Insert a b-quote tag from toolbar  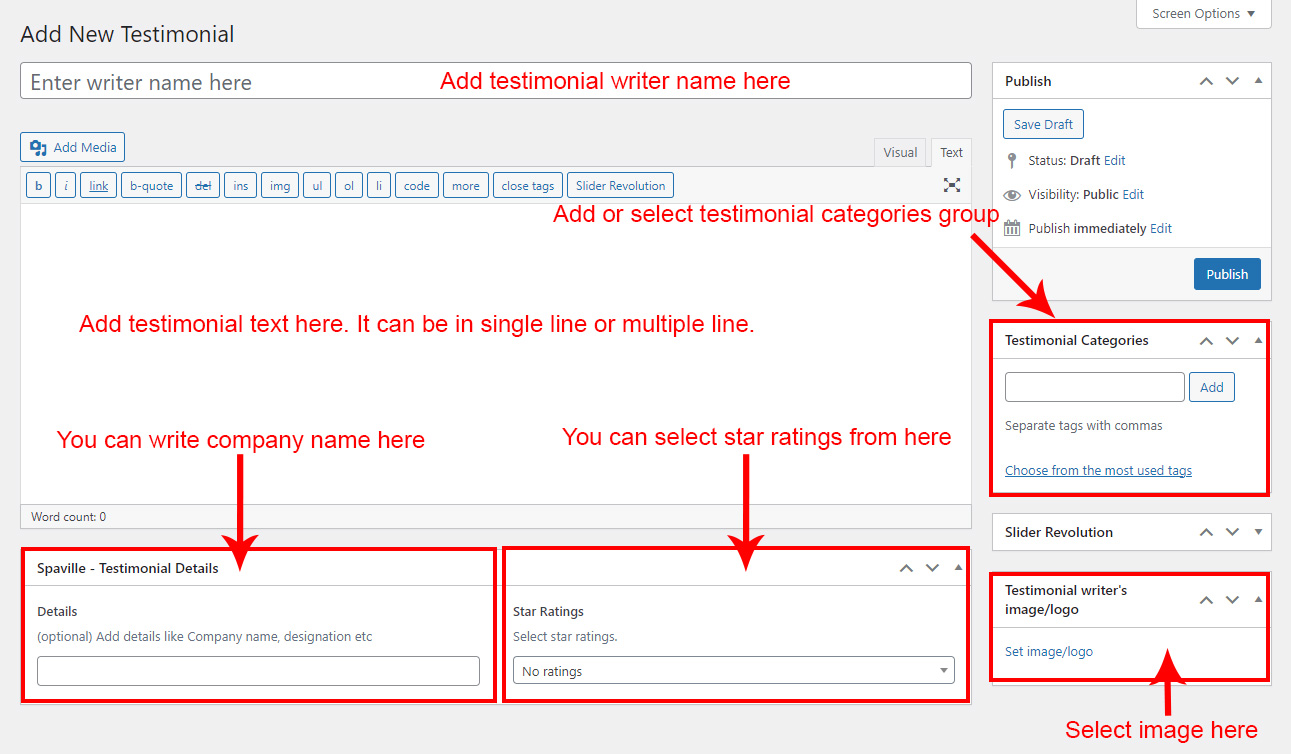tap(151, 186)
